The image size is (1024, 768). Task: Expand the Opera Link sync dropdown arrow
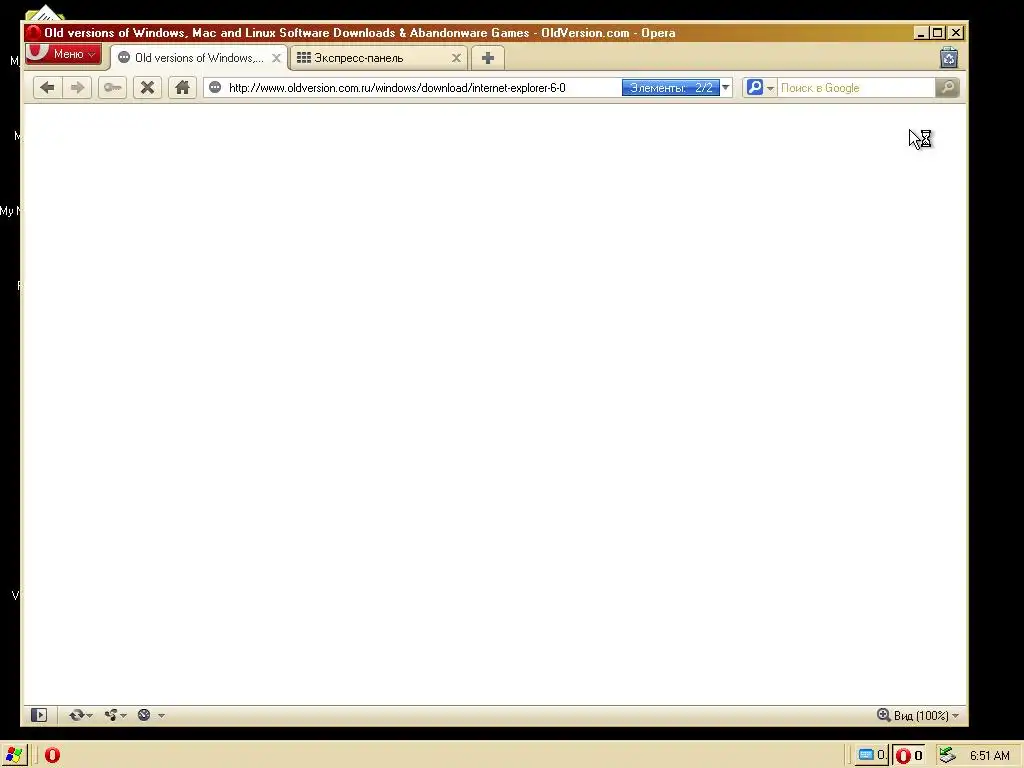(x=90, y=716)
